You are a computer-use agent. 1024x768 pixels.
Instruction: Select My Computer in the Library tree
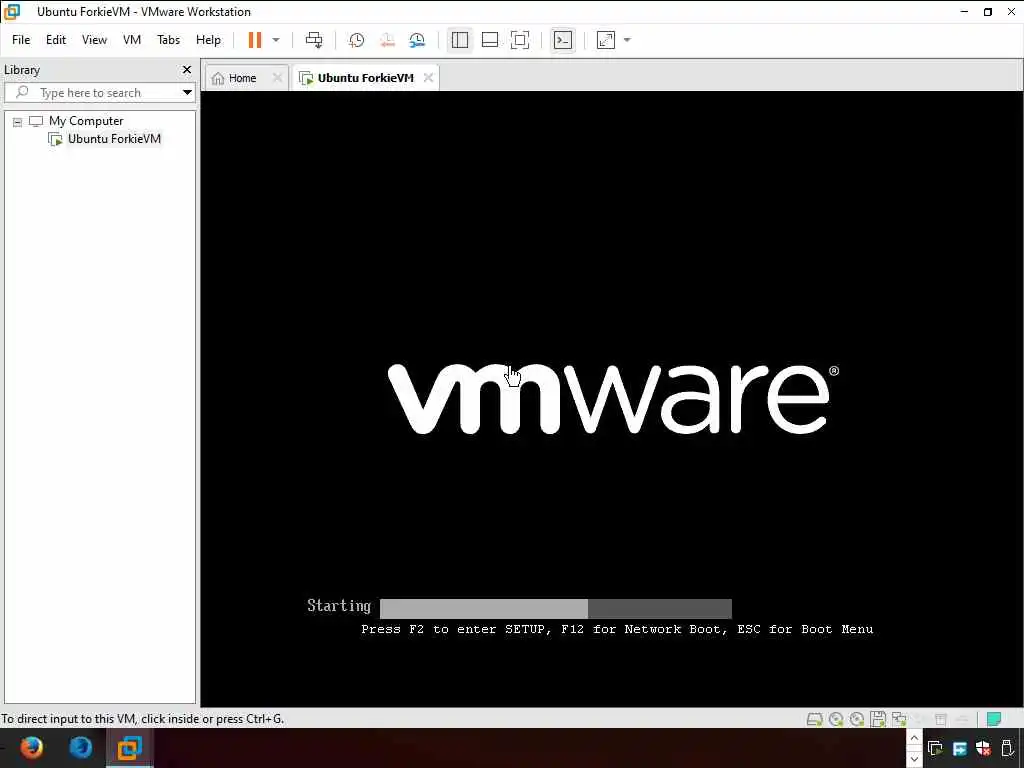86,121
